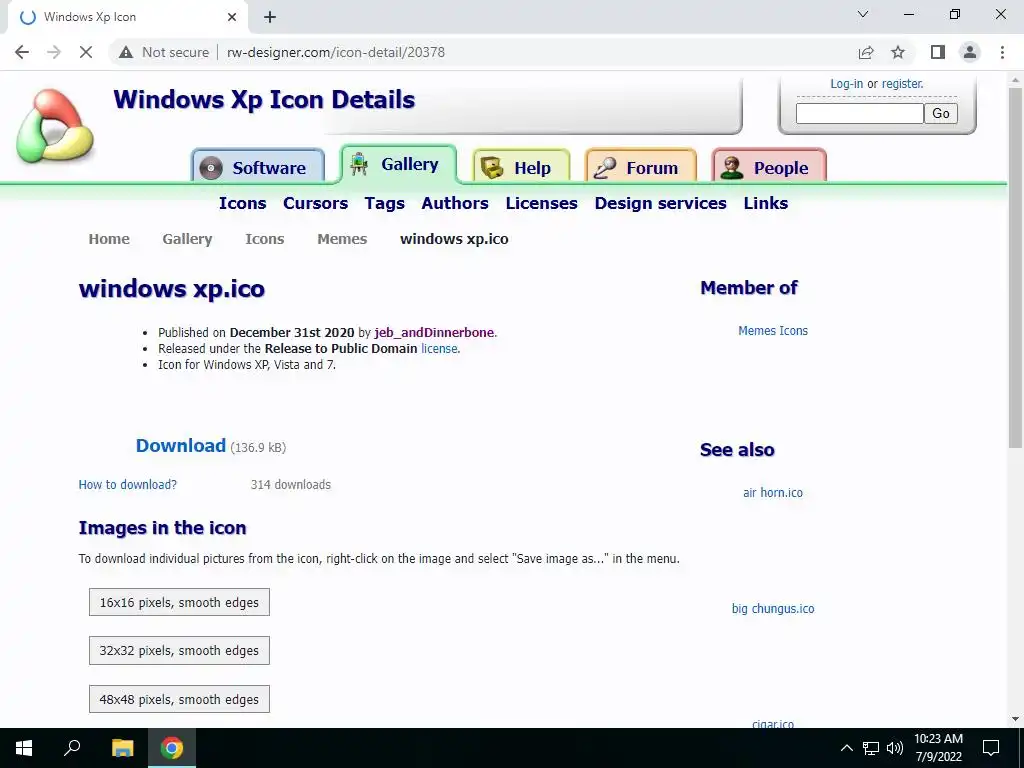Open Memes Icons set link

[773, 330]
